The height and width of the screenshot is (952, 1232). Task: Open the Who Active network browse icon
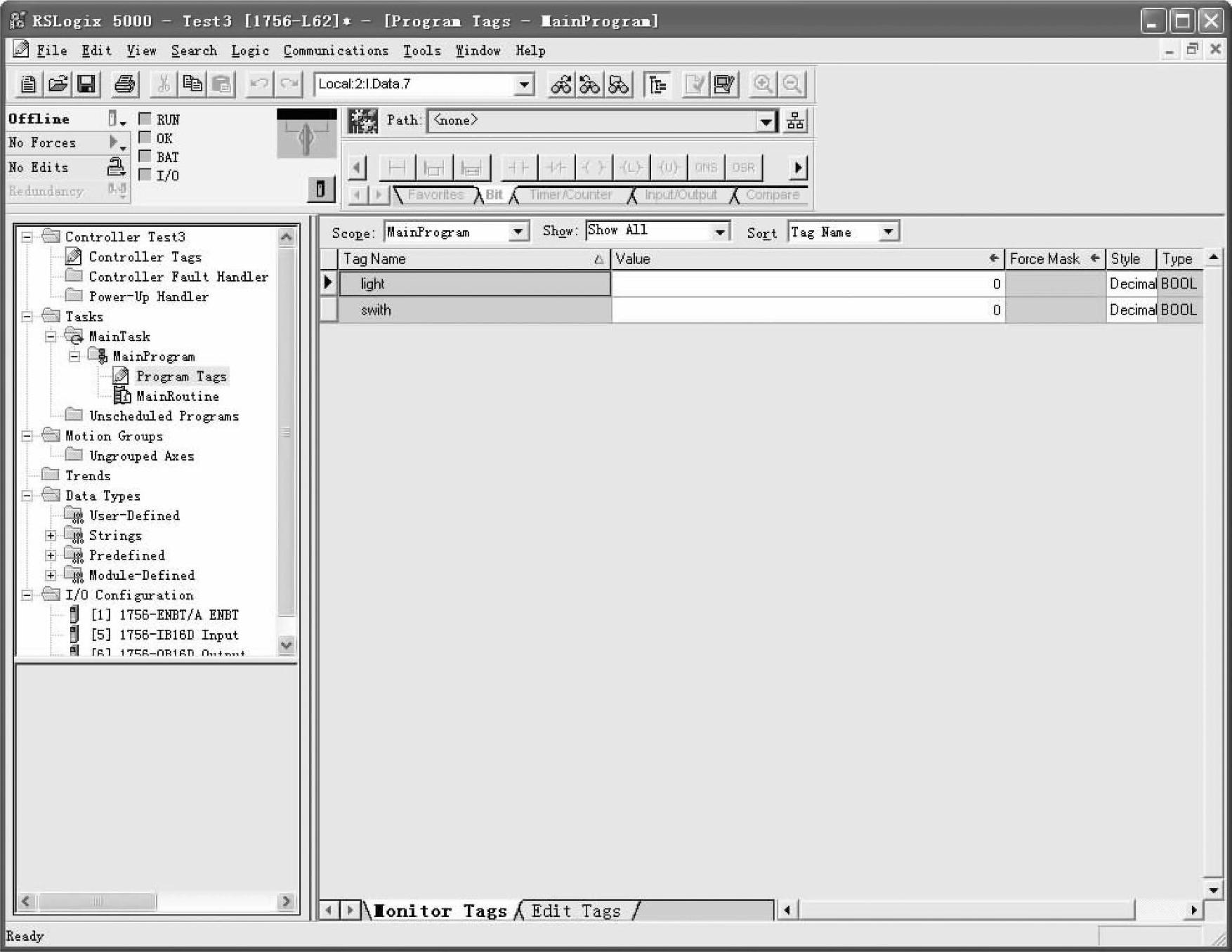tap(795, 121)
